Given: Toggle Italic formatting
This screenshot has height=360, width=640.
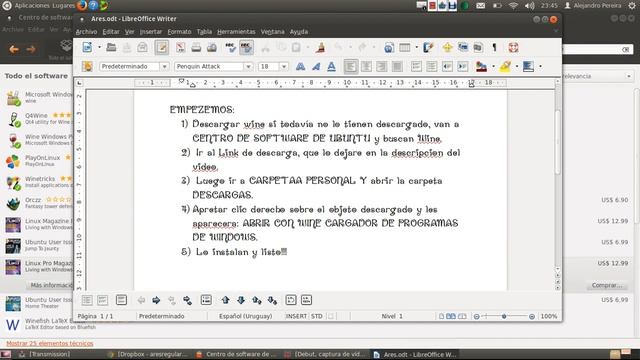Looking at the screenshot, I should tap(316, 66).
